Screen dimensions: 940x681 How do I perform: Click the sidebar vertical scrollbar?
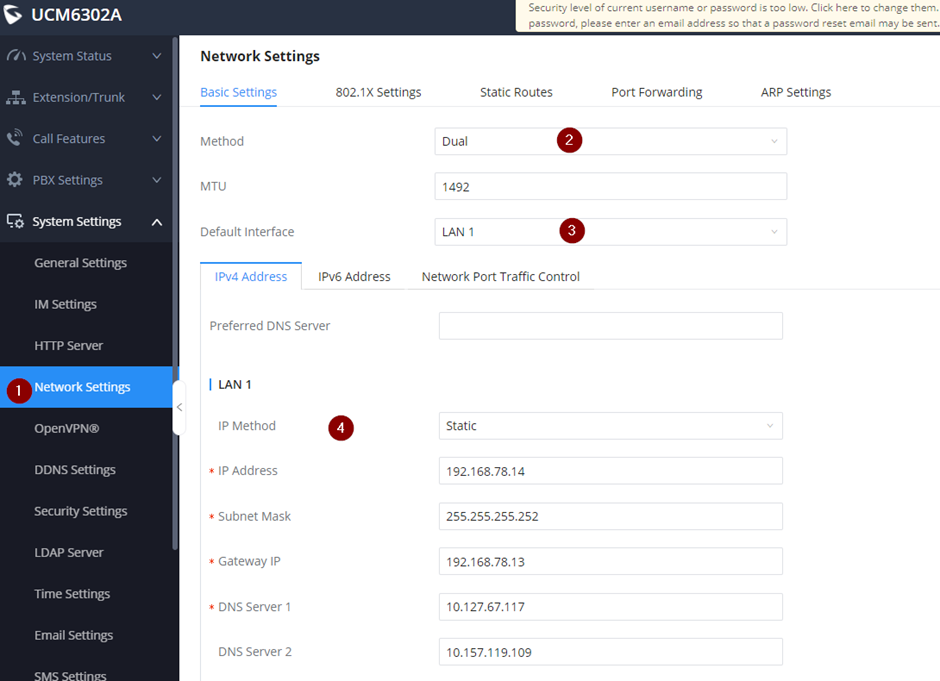coord(176,300)
